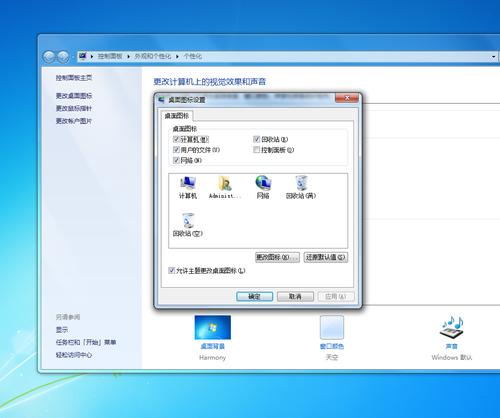
Task: Click the 窗口颜色 link label
Action: [x=332, y=346]
